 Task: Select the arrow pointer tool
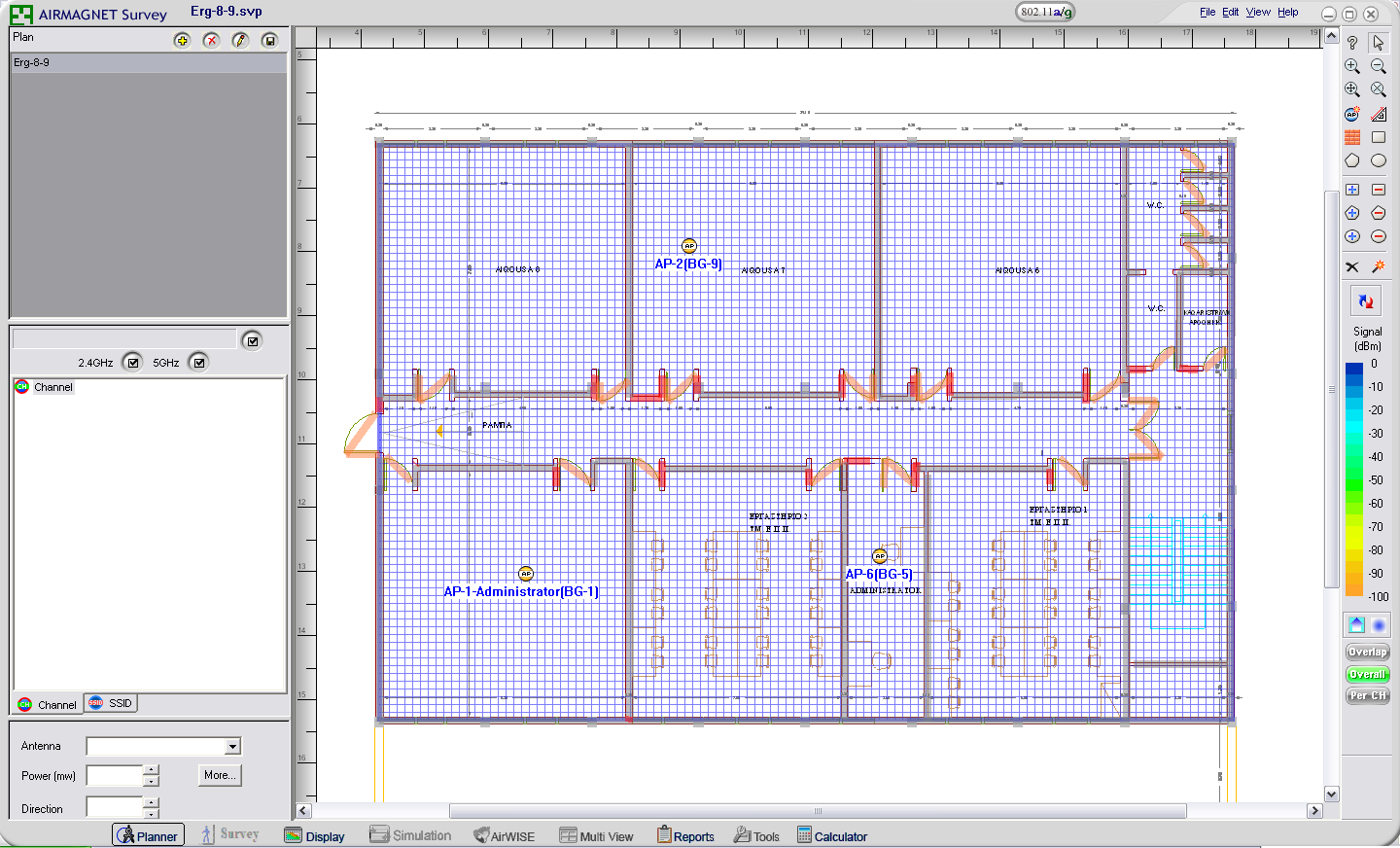click(x=1379, y=43)
